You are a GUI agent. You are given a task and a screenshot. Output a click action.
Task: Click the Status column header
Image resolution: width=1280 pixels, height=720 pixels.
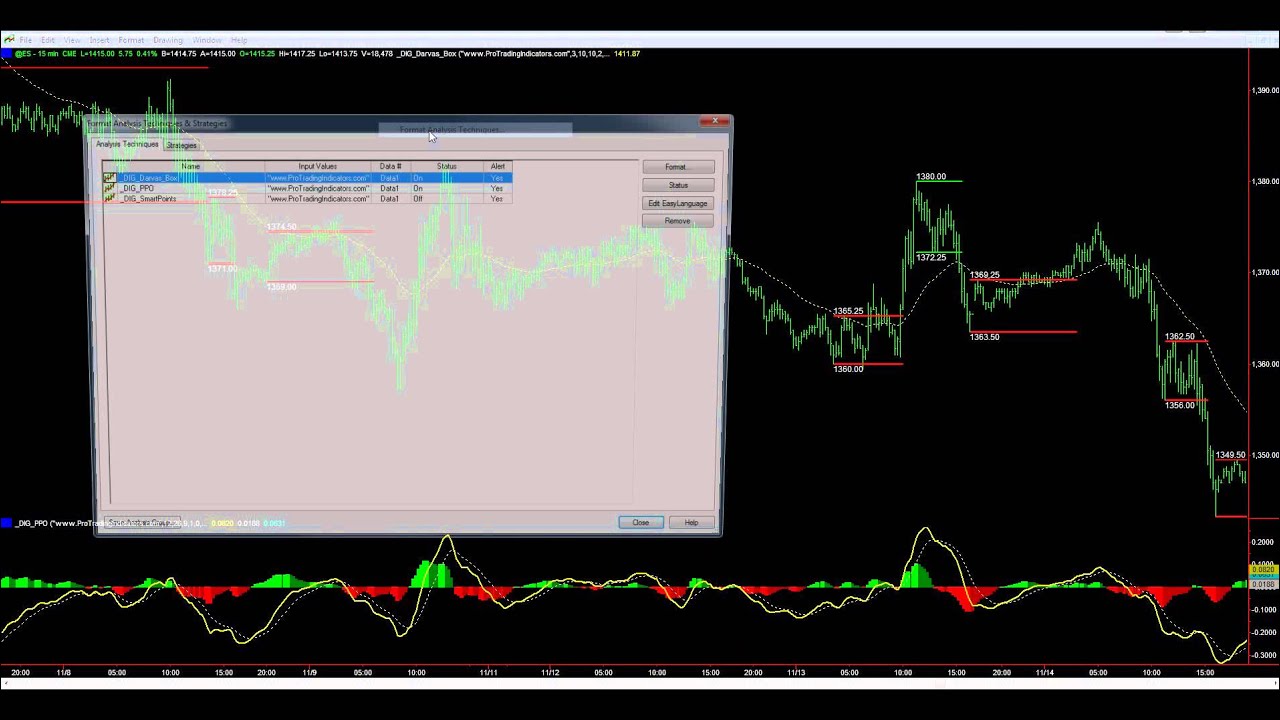(x=447, y=166)
